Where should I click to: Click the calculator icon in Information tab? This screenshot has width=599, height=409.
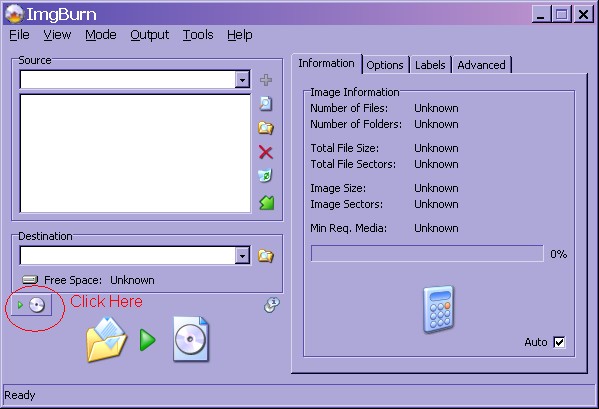(439, 309)
